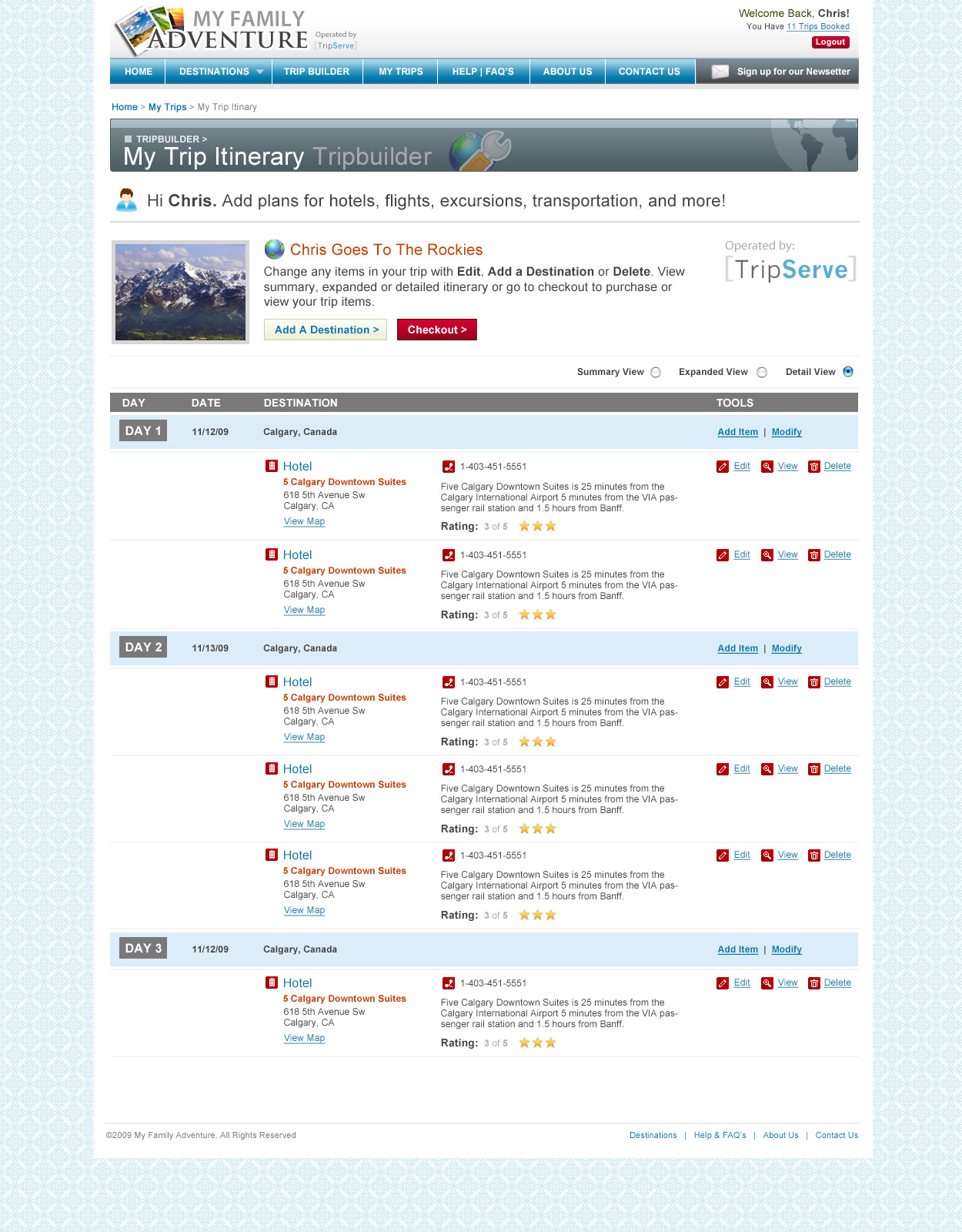This screenshot has height=1232, width=962.
Task: Open the 11 Trips Booked link
Action: [818, 27]
